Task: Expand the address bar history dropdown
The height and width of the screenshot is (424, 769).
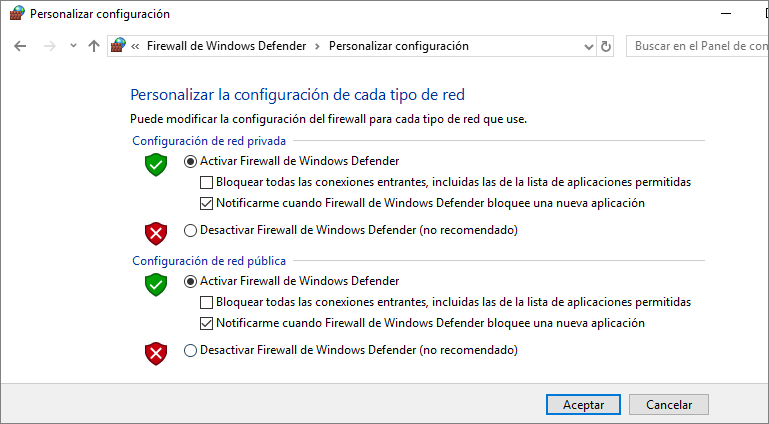Action: tap(589, 47)
